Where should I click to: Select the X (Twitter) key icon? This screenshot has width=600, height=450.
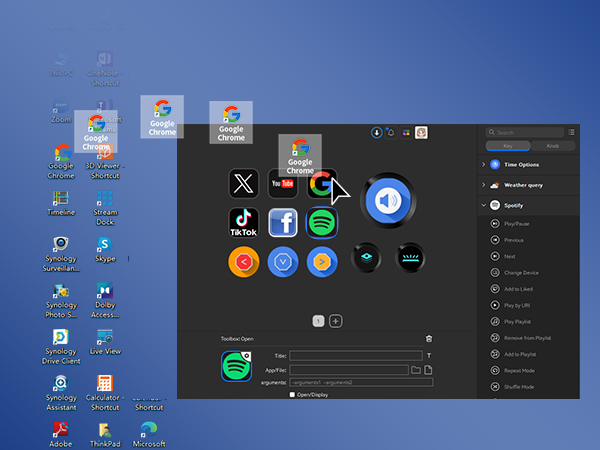coord(244,183)
